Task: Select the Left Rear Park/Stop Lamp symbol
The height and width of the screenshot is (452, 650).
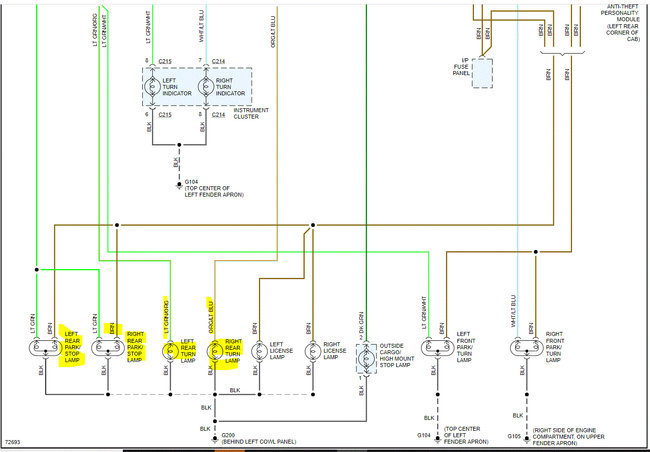Action: pos(45,348)
